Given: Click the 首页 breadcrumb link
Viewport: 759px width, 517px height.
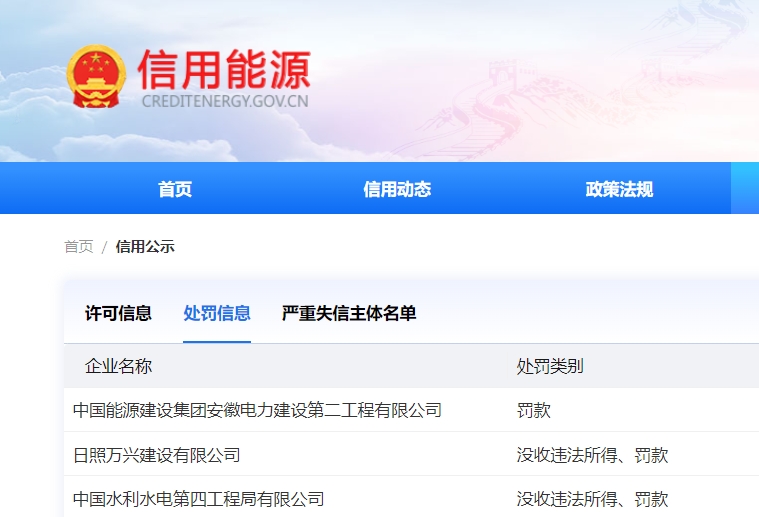Looking at the screenshot, I should click(79, 246).
